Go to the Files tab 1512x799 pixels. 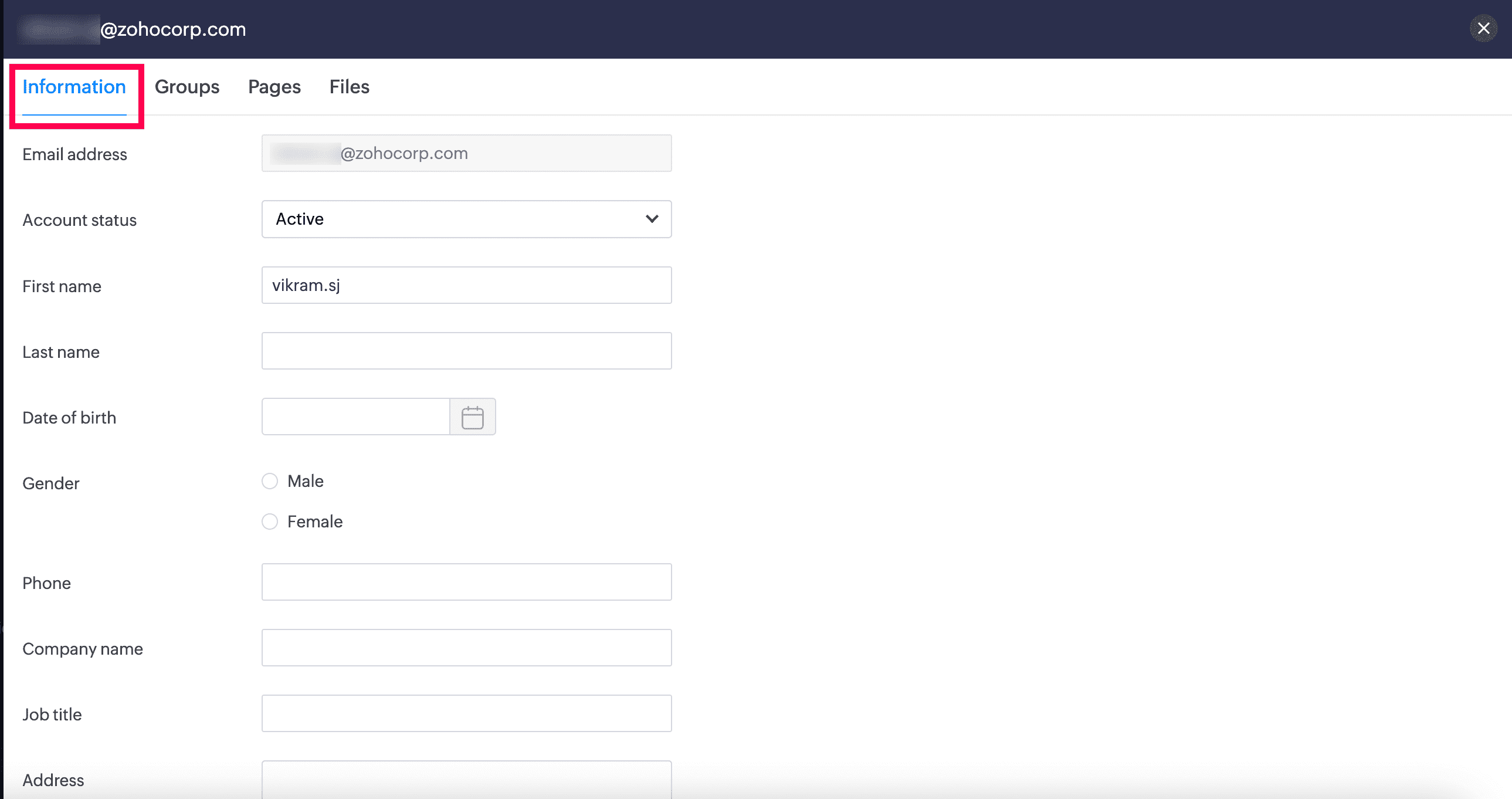pyautogui.click(x=349, y=87)
